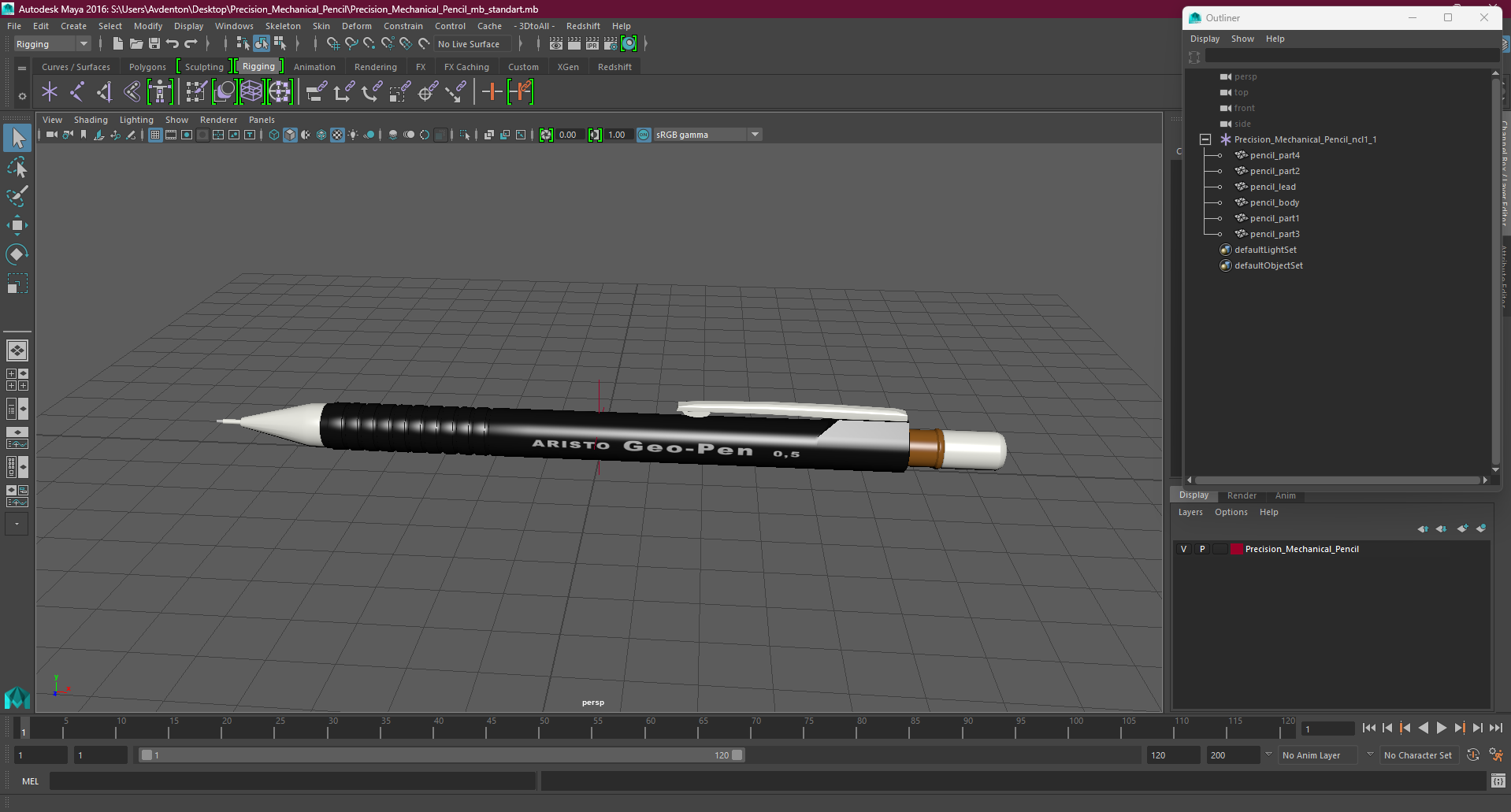This screenshot has height=812, width=1511.
Task: Click the range slider bar handle at 120
Action: click(x=737, y=755)
